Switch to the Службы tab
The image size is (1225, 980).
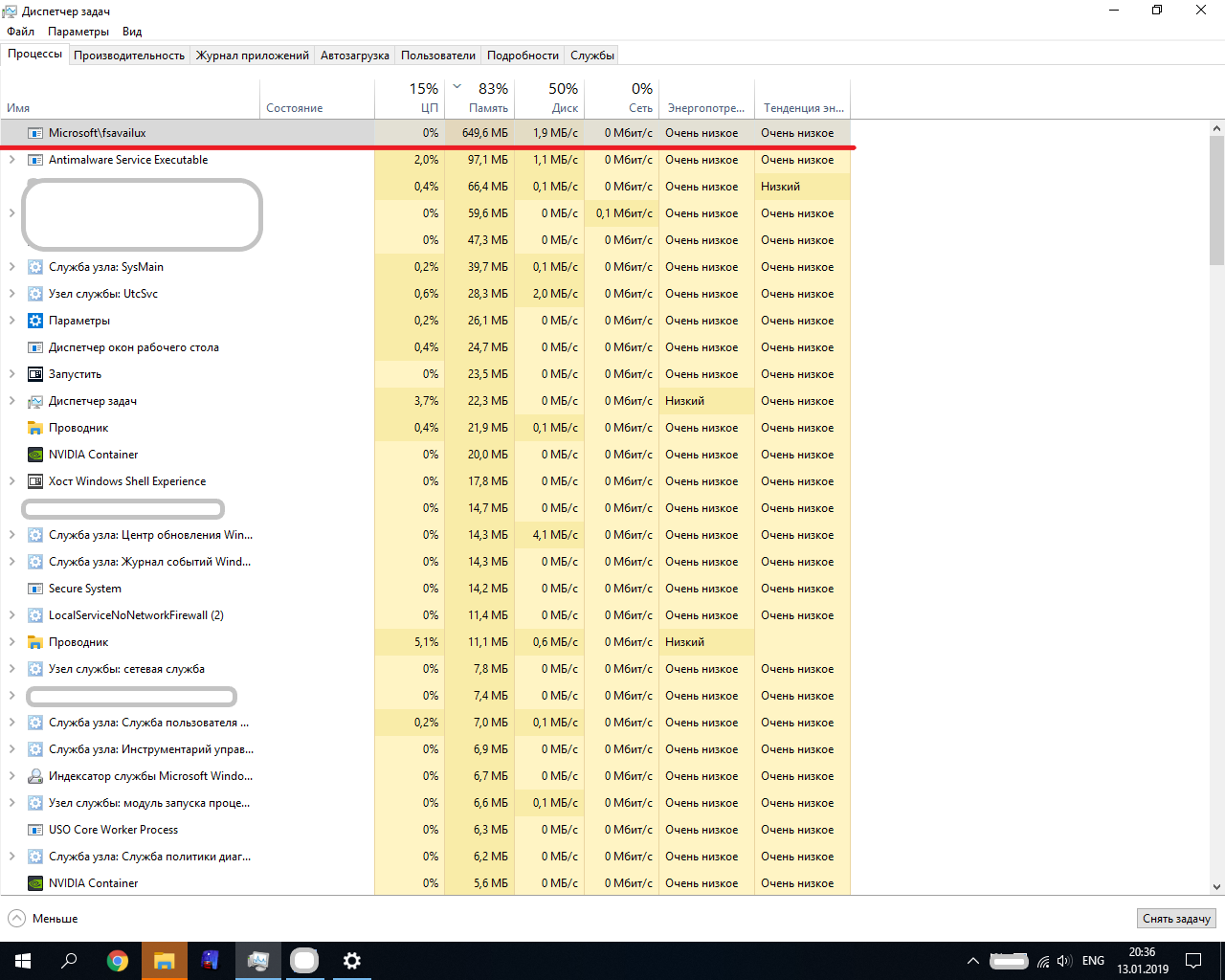[592, 56]
